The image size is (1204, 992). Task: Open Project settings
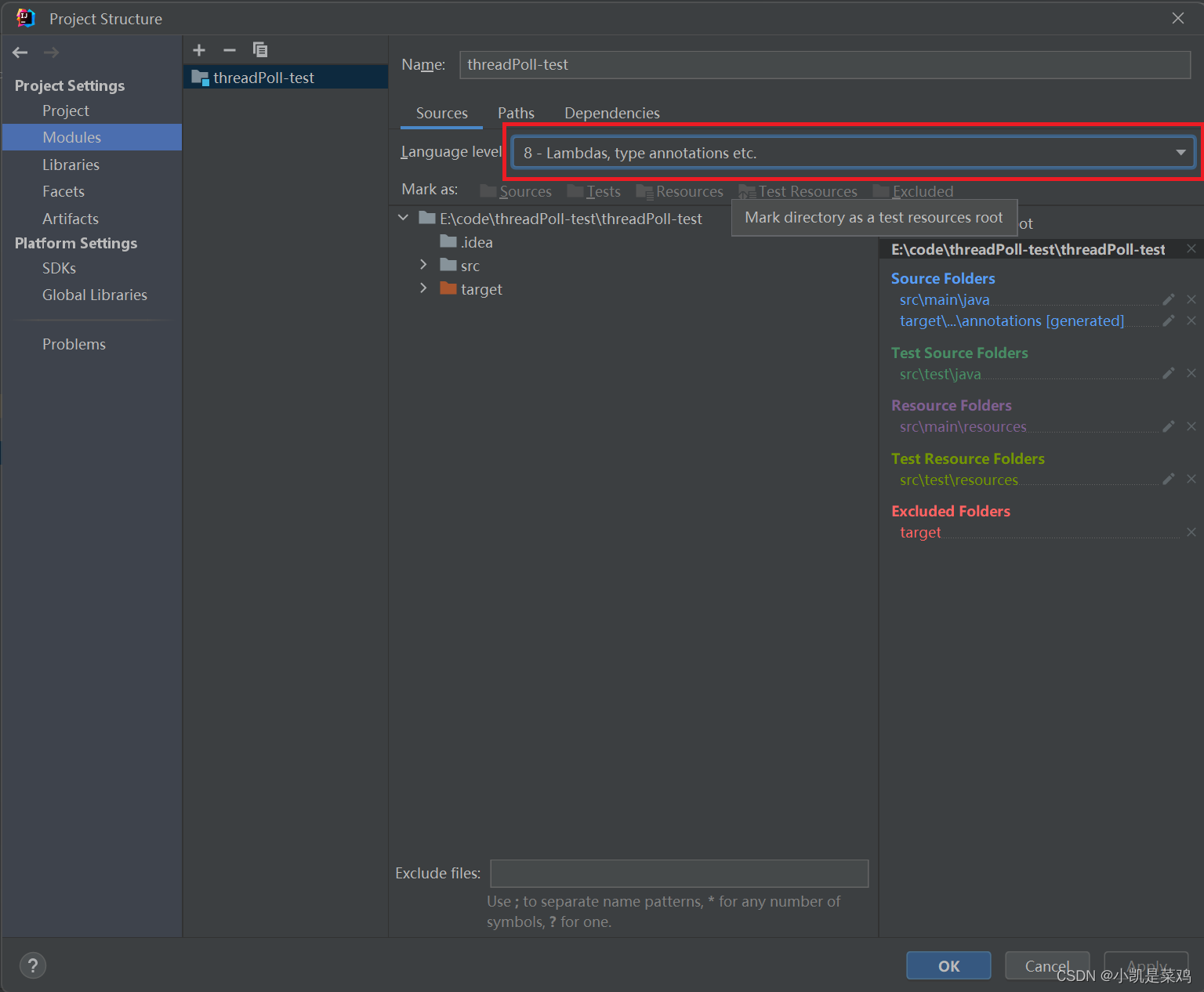pos(66,110)
